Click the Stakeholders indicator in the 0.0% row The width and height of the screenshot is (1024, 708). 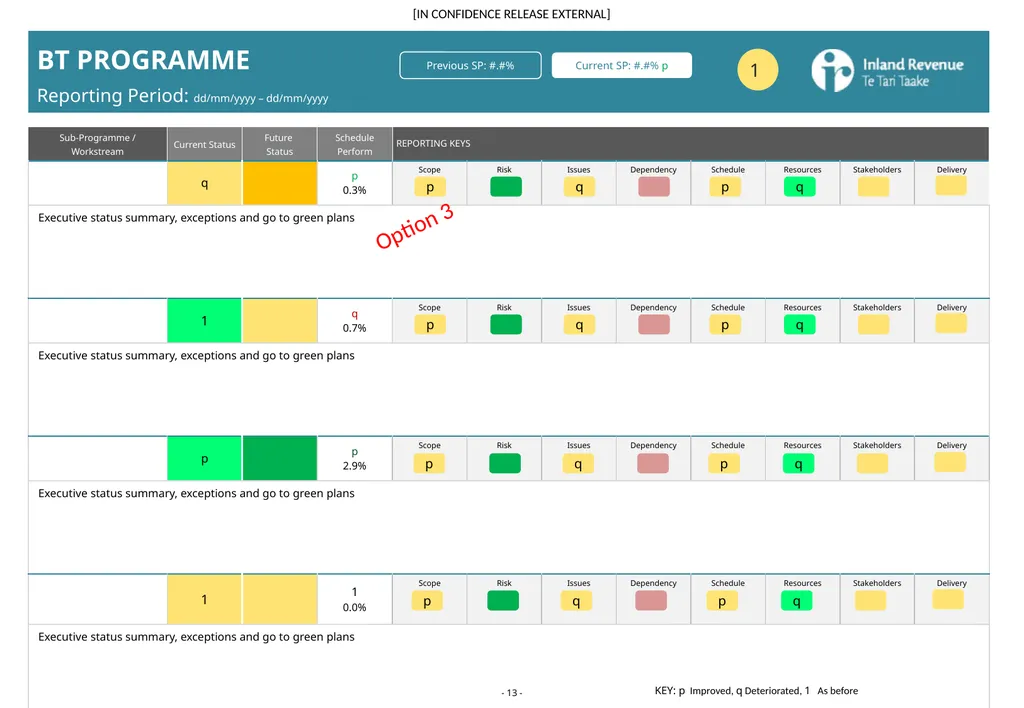point(870,600)
